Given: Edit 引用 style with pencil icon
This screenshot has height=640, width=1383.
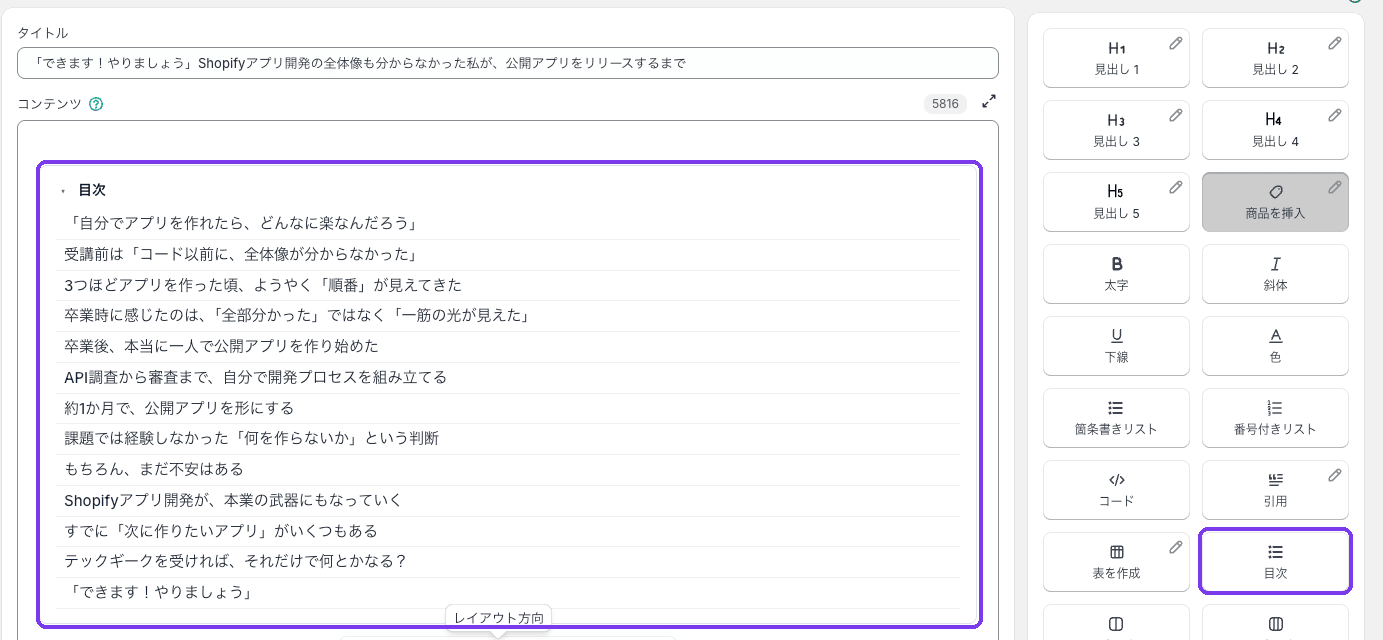Looking at the screenshot, I should coord(1335,475).
